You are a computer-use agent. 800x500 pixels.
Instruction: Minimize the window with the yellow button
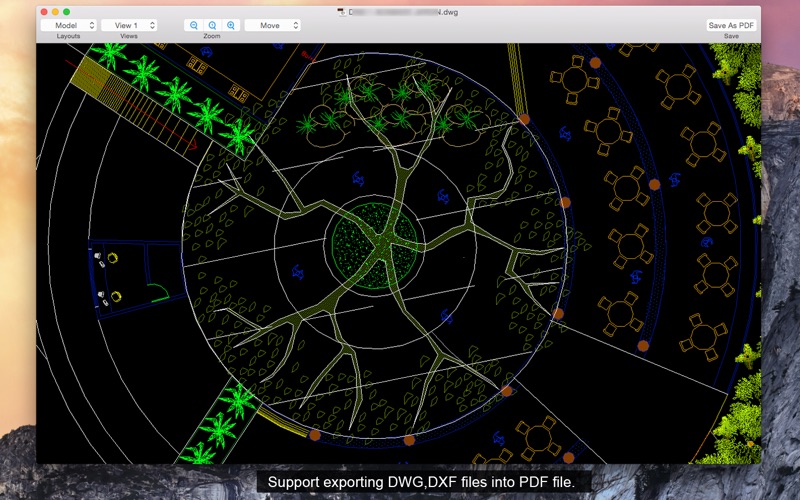pyautogui.click(x=55, y=11)
